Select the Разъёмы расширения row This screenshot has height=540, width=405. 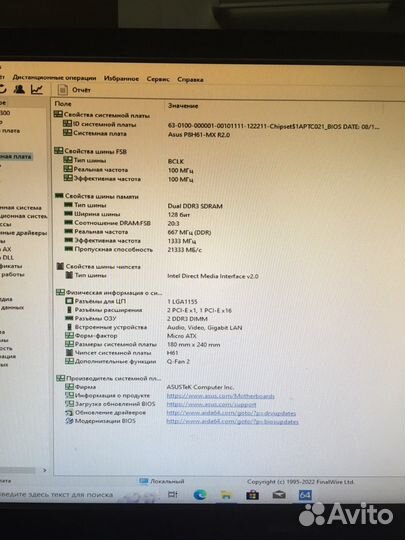click(148, 310)
